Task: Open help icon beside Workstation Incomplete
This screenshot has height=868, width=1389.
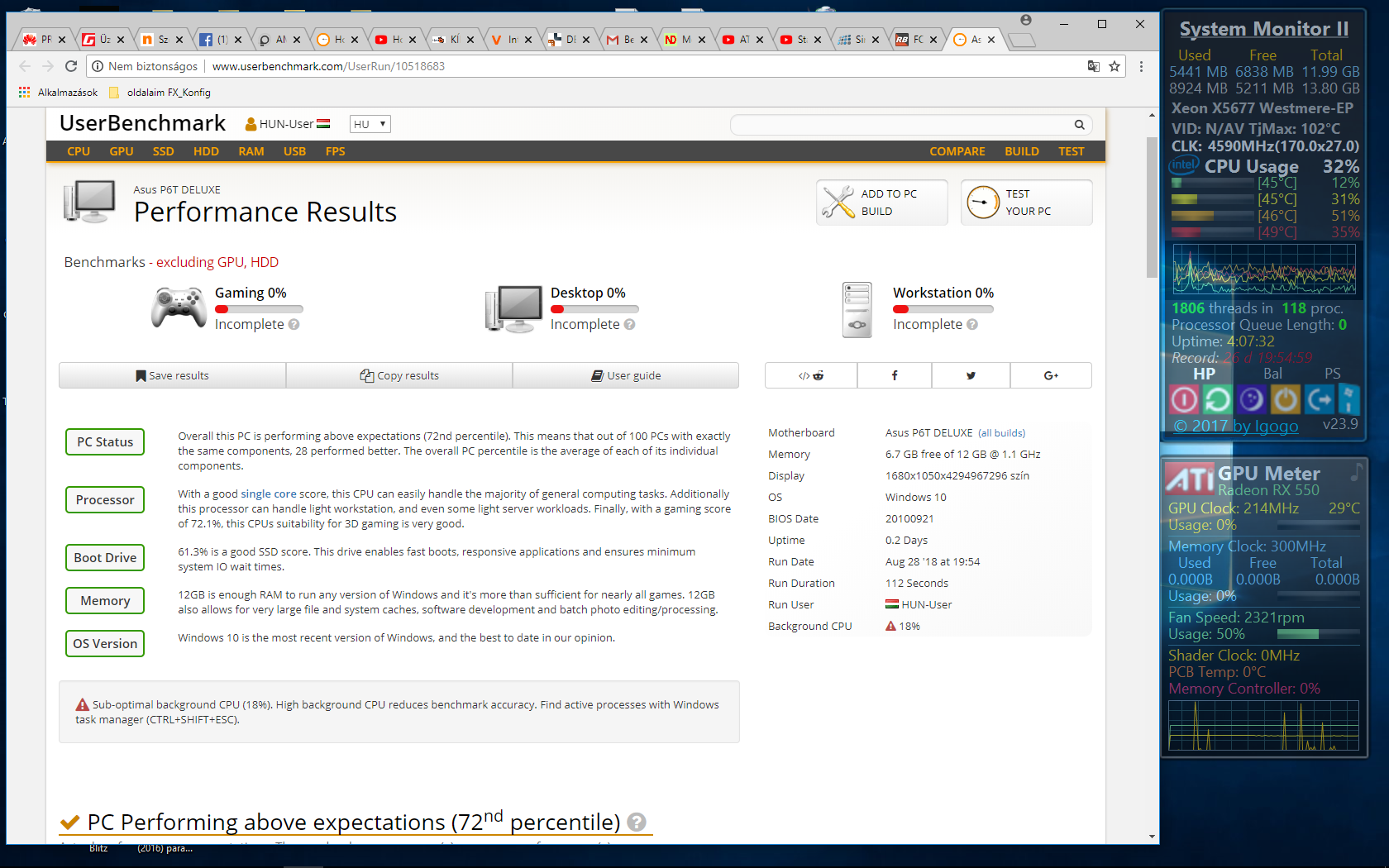Action: tap(971, 325)
